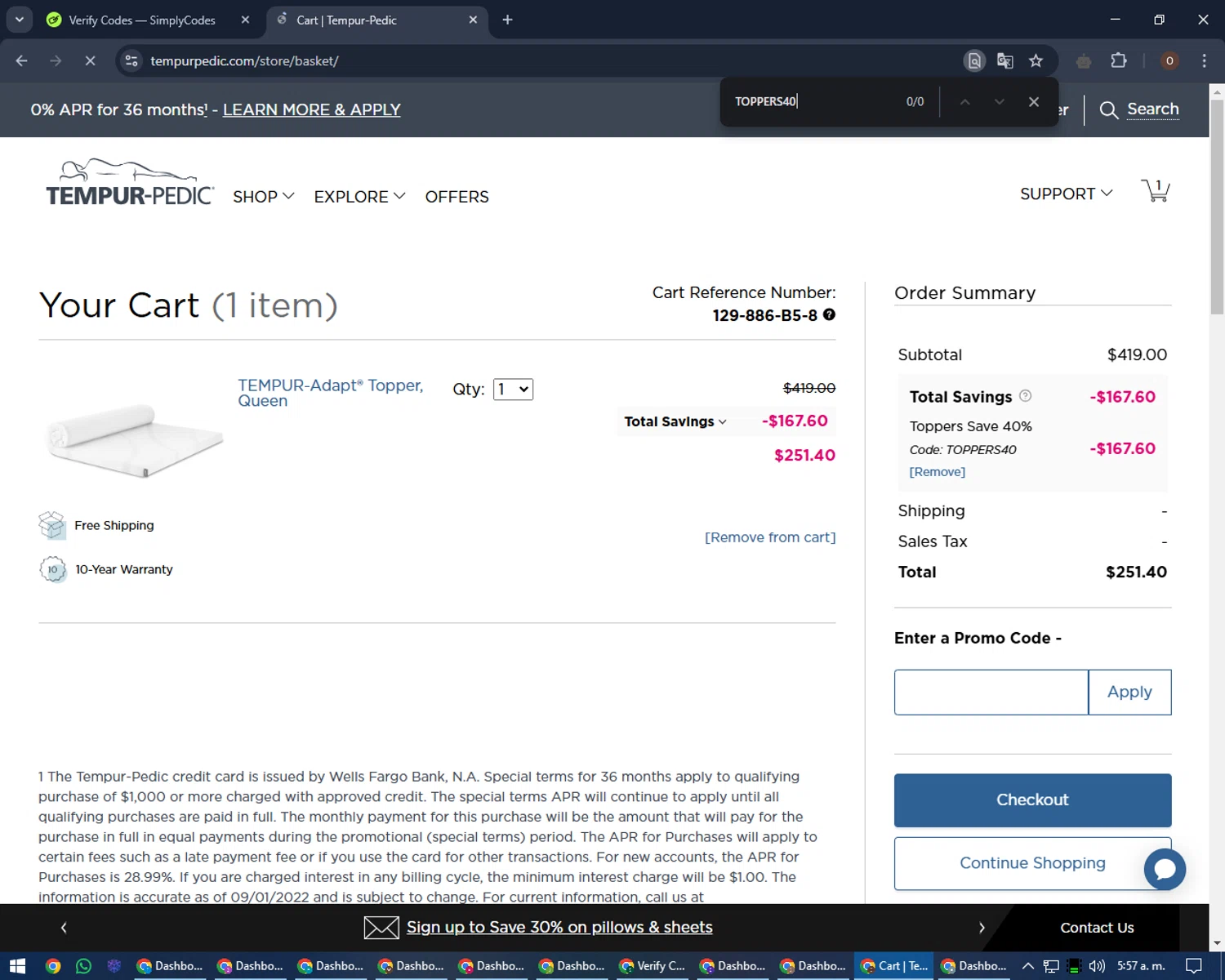Click the $251.40 order total
Viewport: 1225px width, 980px height.
click(1136, 572)
